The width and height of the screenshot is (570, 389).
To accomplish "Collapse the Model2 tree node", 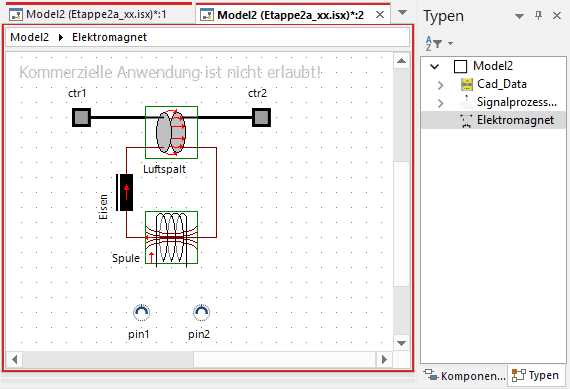I will point(434,67).
